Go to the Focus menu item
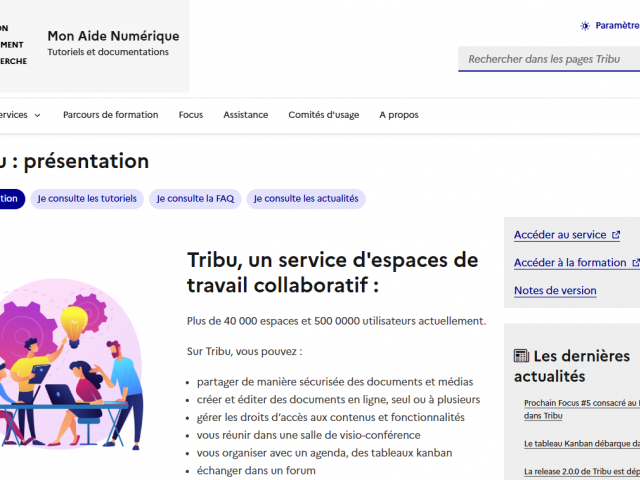Viewport: 640px width, 480px height. click(190, 115)
